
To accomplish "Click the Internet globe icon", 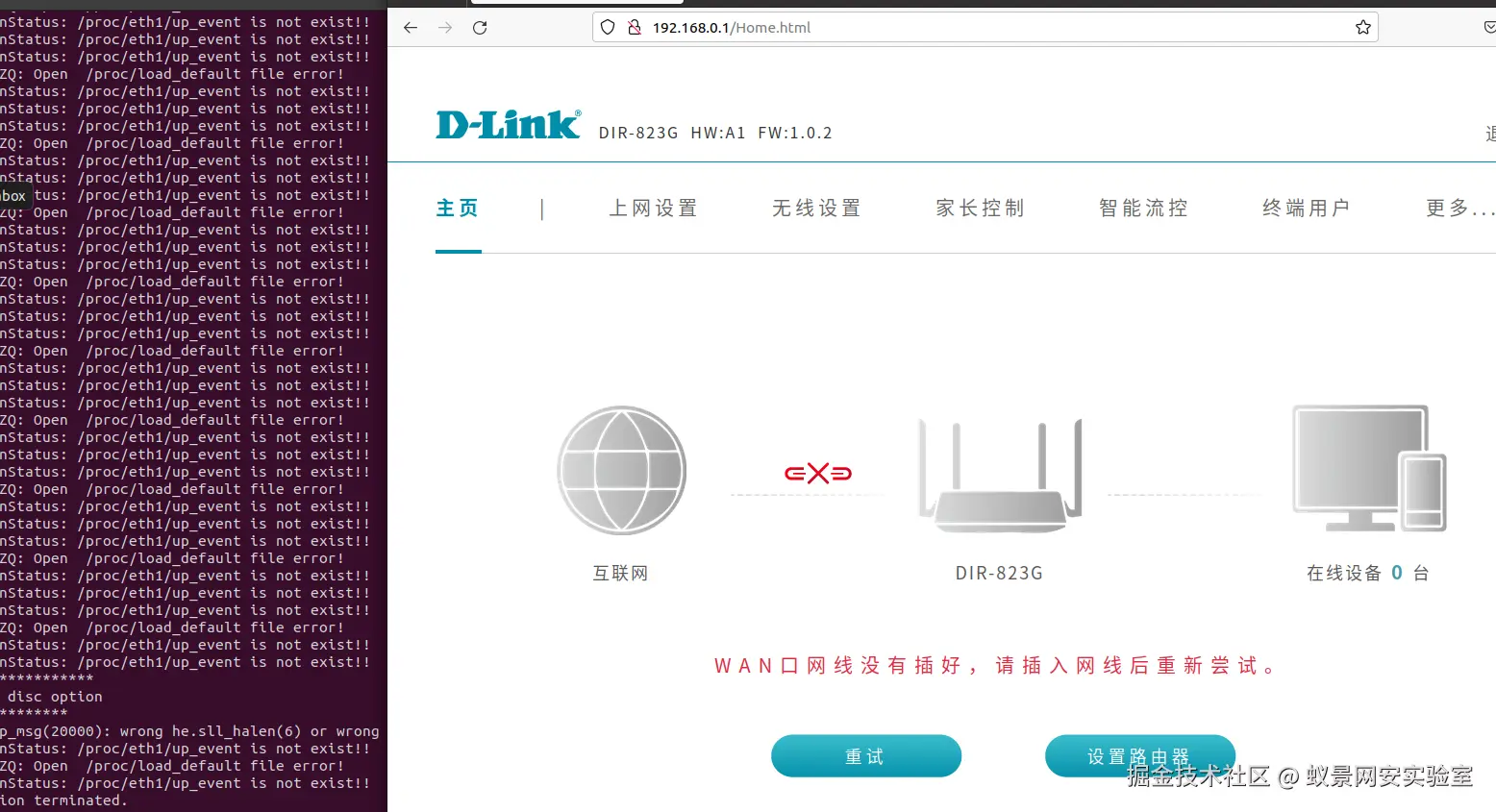I will click(x=622, y=470).
